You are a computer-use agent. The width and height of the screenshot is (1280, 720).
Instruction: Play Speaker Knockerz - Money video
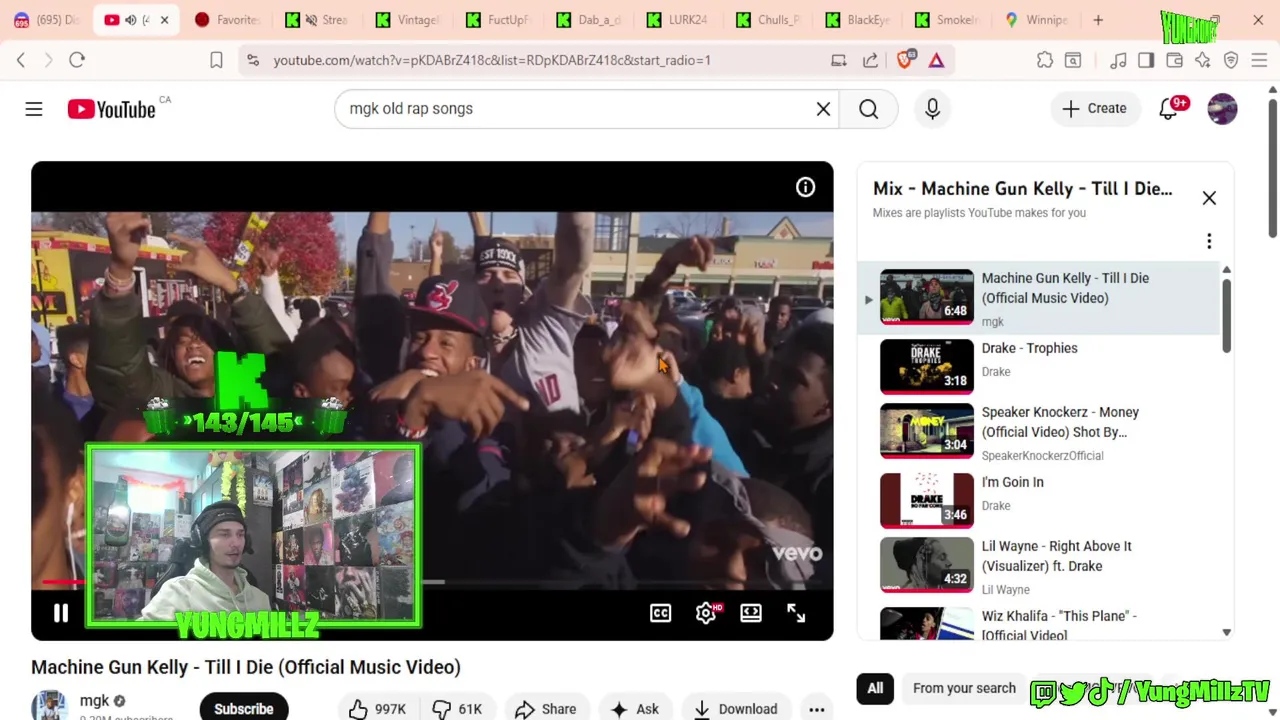[1040, 433]
